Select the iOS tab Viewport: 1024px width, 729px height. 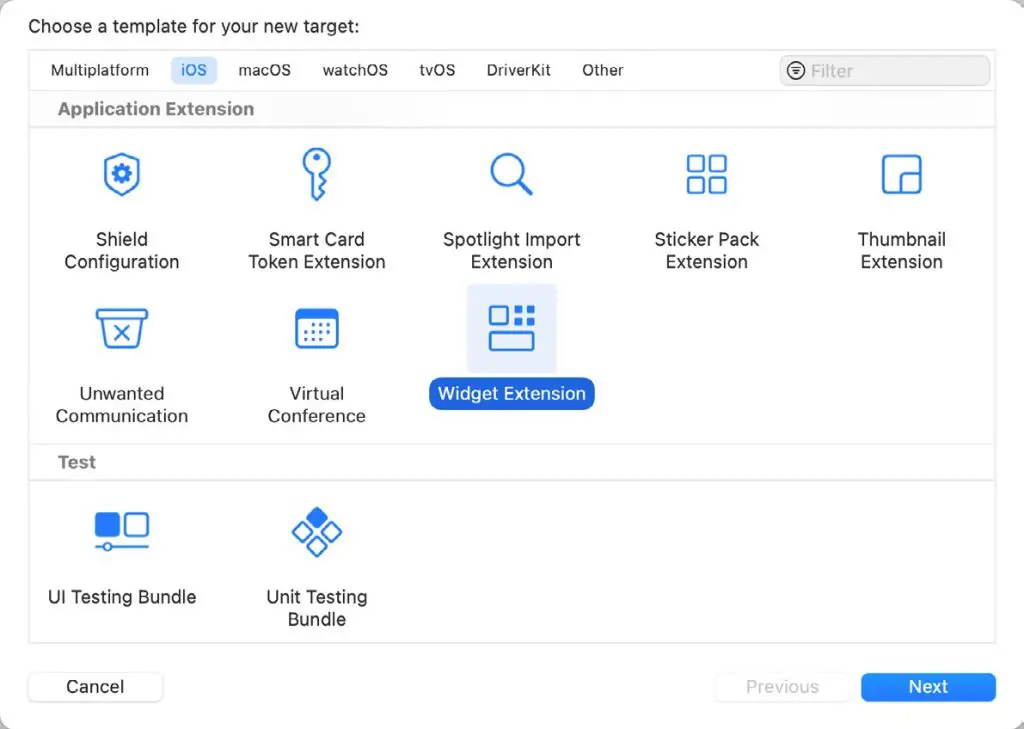(x=193, y=70)
